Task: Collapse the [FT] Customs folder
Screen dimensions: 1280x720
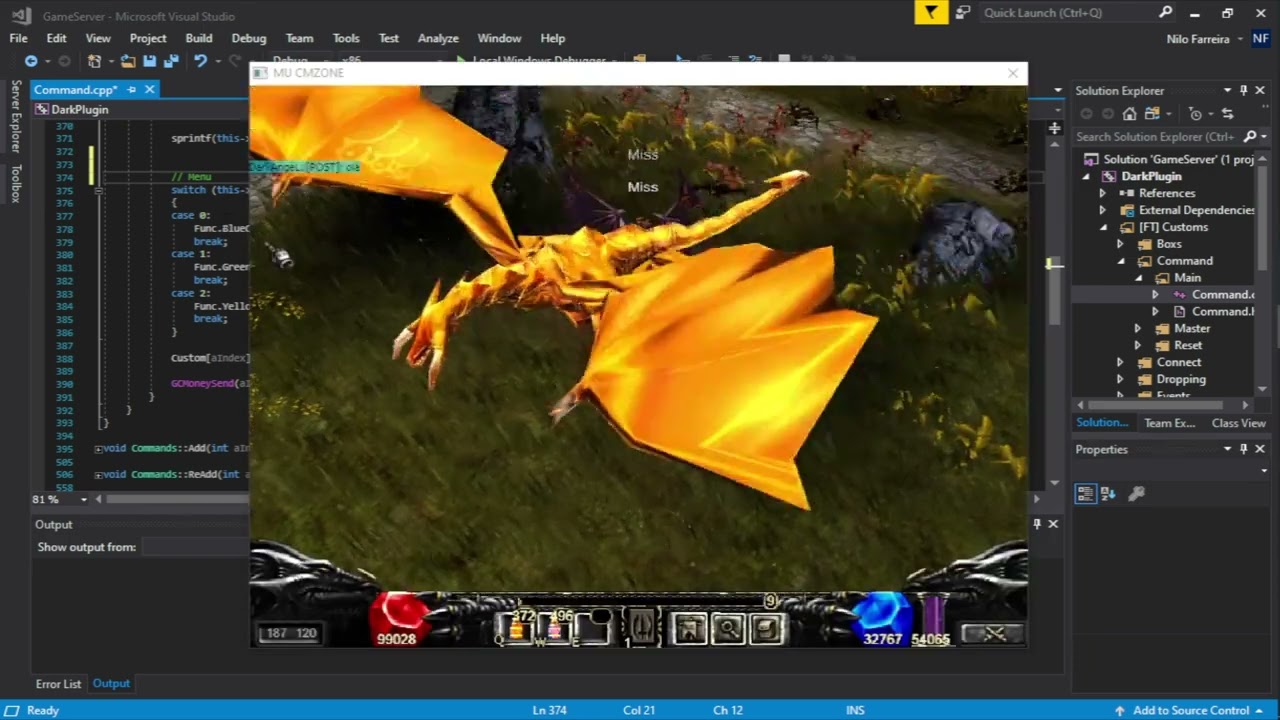Action: 1104,227
